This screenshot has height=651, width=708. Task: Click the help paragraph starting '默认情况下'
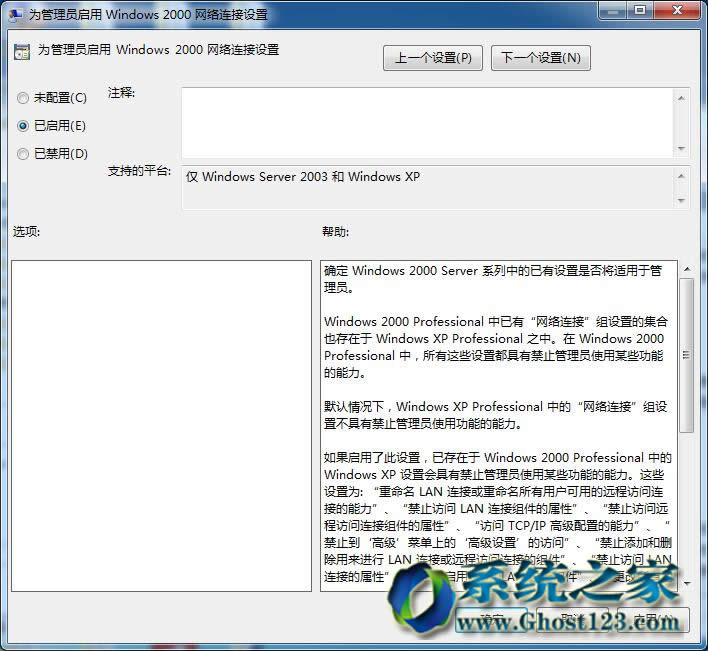coord(495,415)
